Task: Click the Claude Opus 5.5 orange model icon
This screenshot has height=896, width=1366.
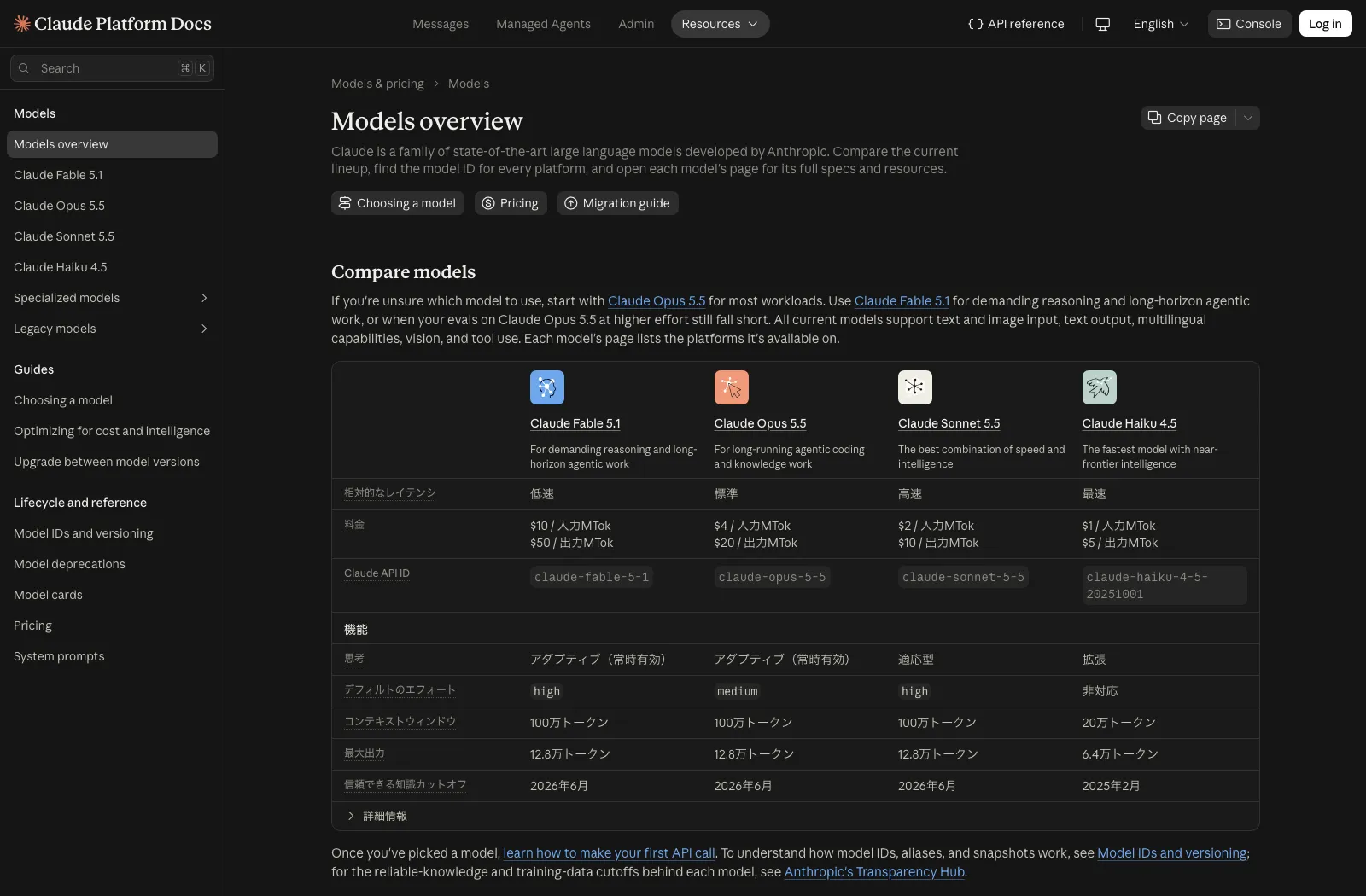Action: (731, 387)
